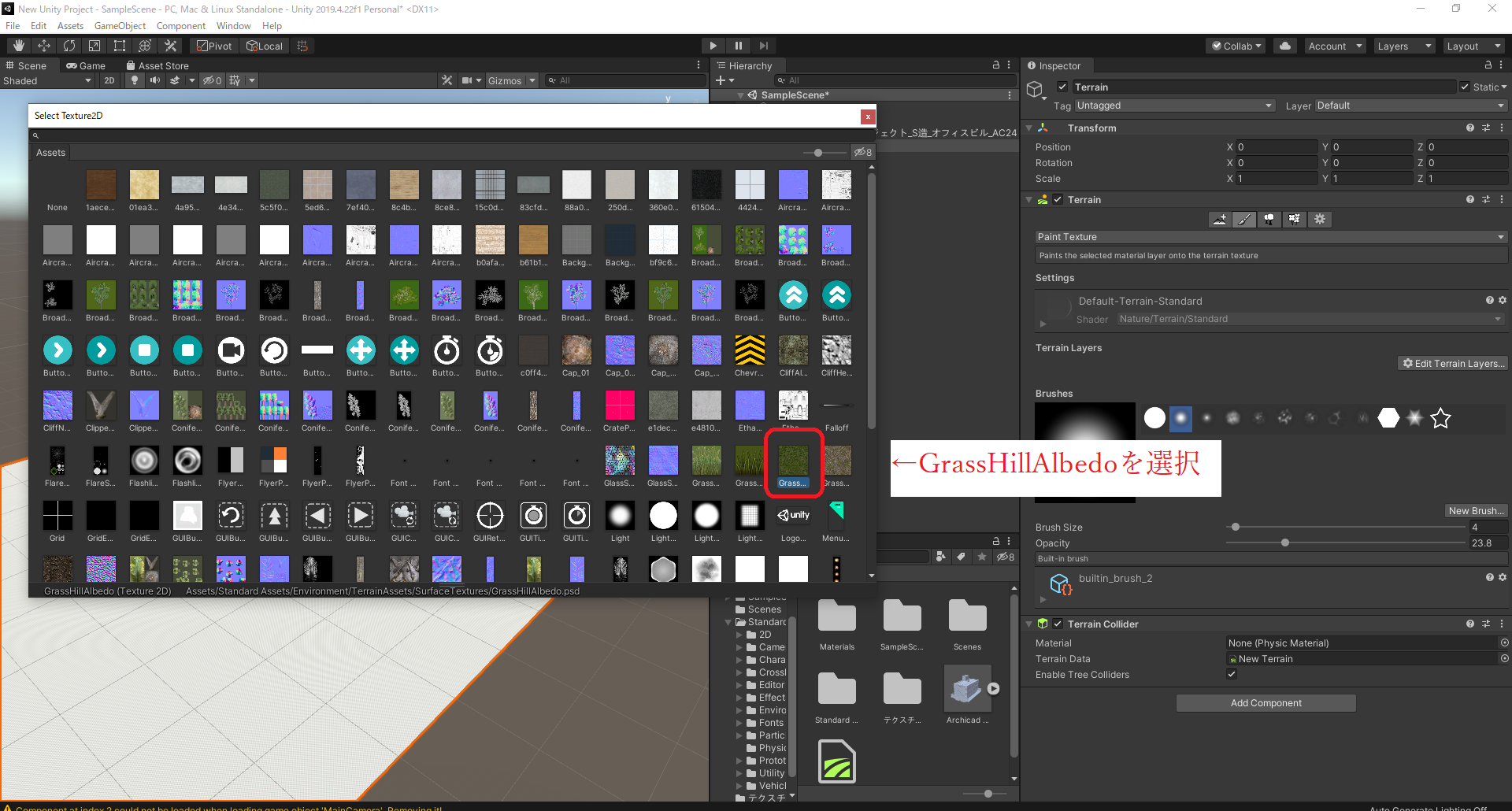Toggle scene audio

pos(155,80)
